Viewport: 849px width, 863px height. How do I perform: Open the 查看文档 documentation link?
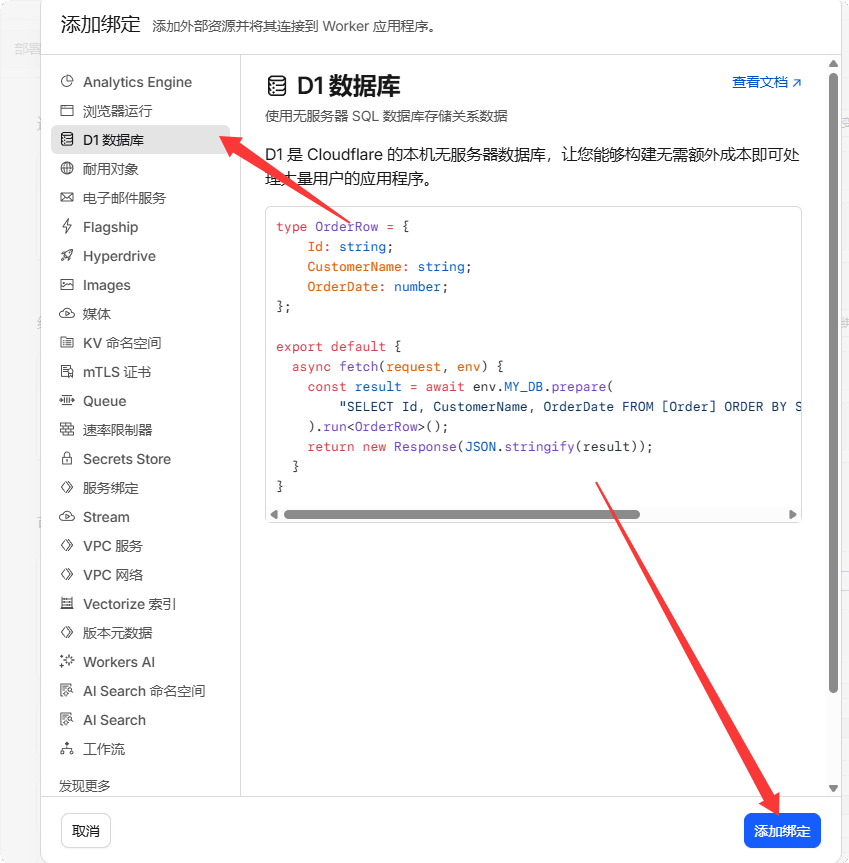[766, 82]
